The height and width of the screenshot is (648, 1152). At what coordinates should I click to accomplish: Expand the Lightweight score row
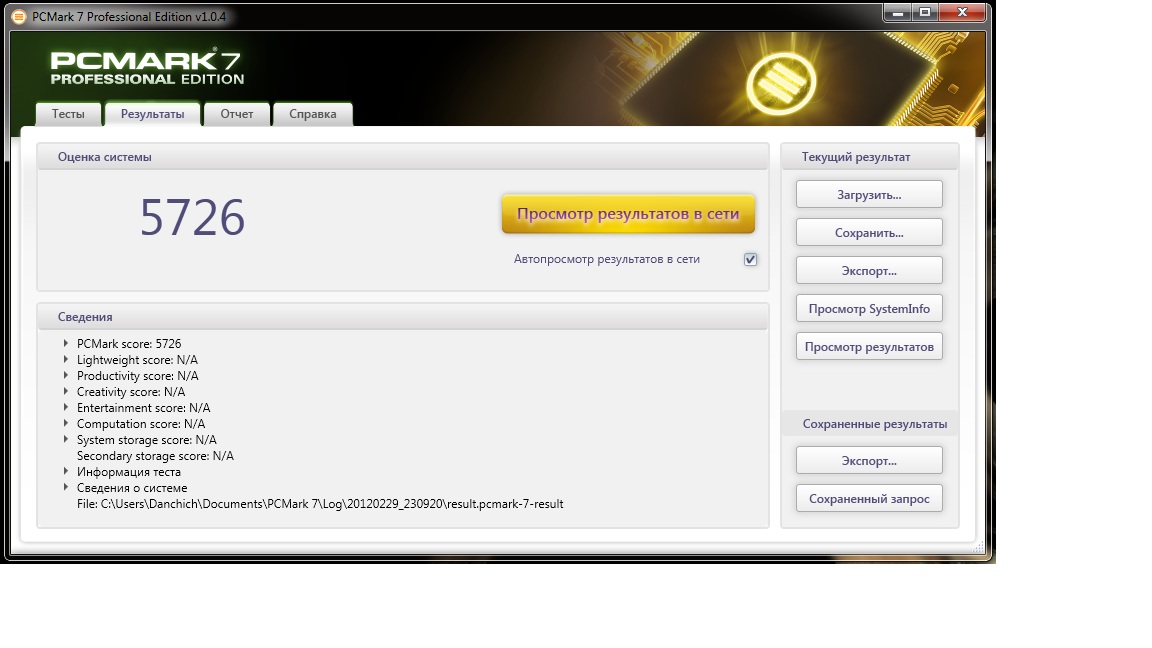66,359
